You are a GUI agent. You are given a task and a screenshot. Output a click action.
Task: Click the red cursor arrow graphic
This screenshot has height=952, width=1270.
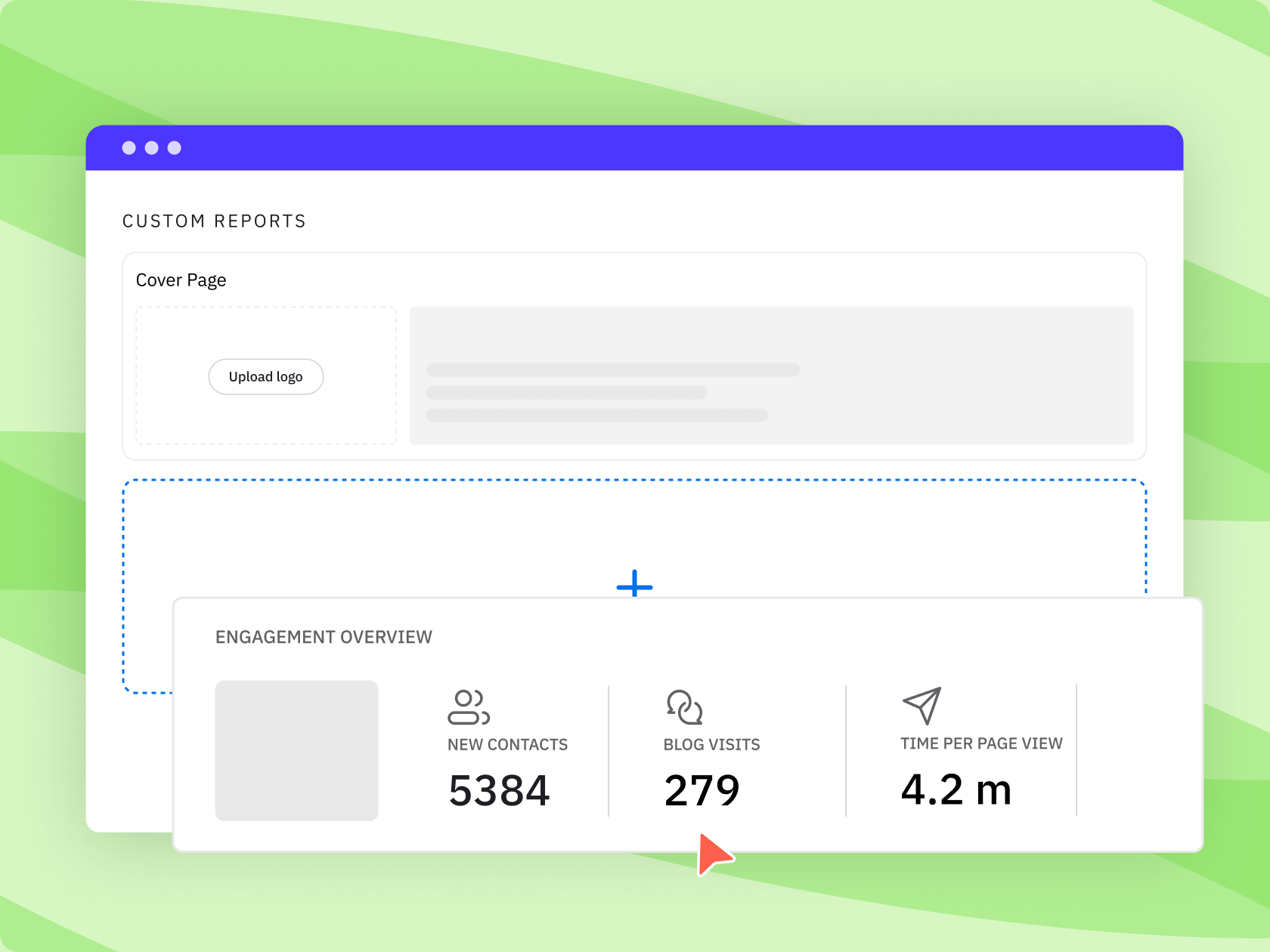[x=713, y=854]
